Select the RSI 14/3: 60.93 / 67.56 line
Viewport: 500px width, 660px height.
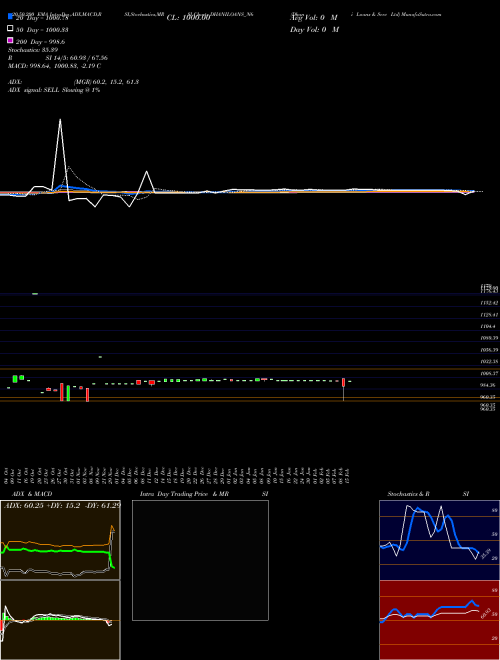(x=58, y=58)
